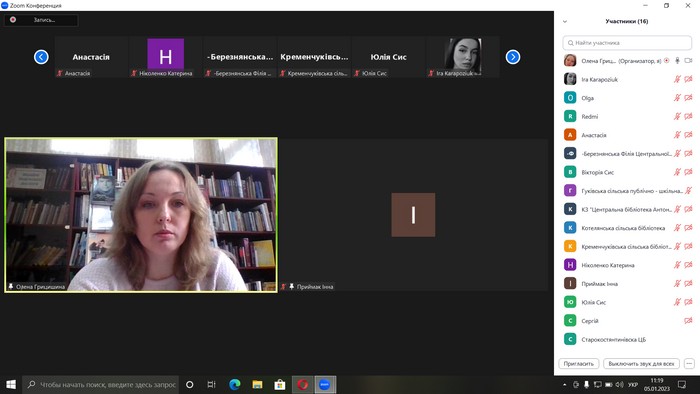Select Кременчуківська сільська бібліот row in list
This screenshot has width=700, height=394.
point(627,246)
